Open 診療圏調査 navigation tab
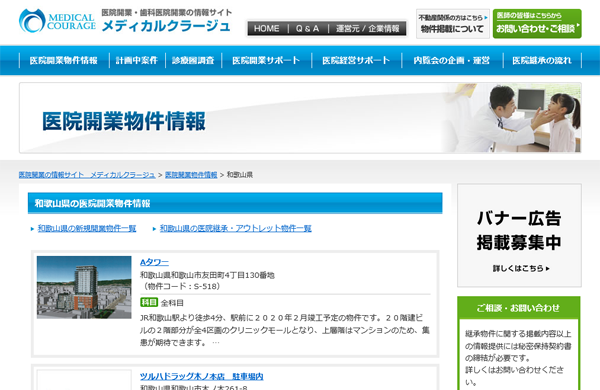Viewport: 600px width, 390px height. (193, 60)
